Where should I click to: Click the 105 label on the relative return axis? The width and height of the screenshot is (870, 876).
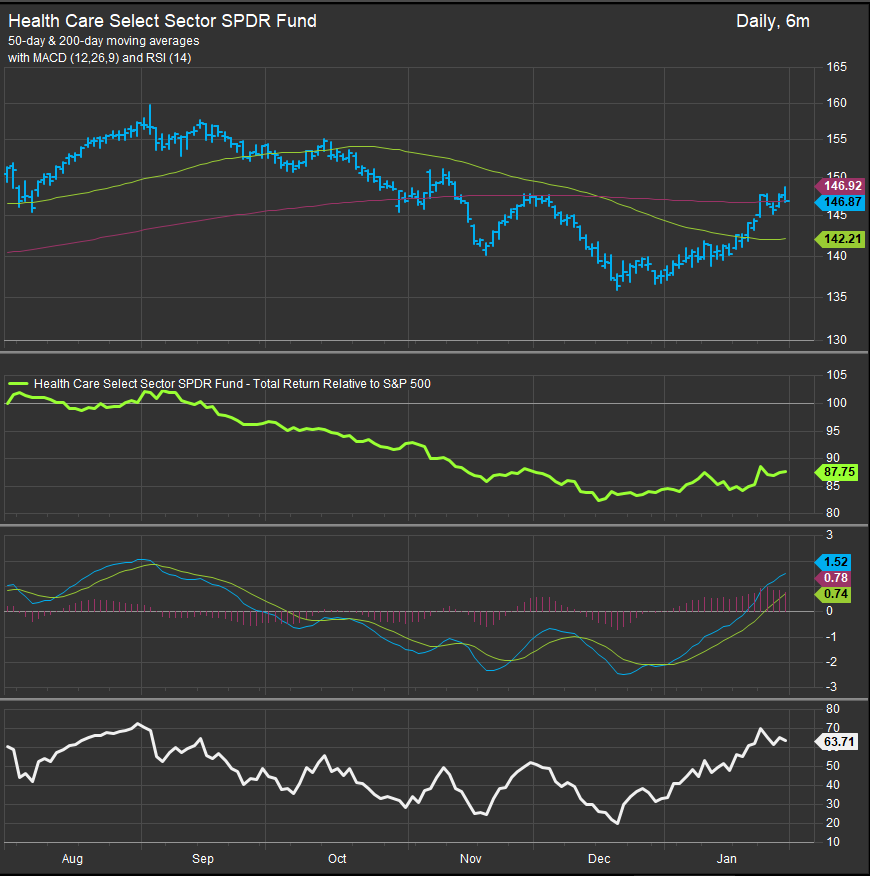836,375
